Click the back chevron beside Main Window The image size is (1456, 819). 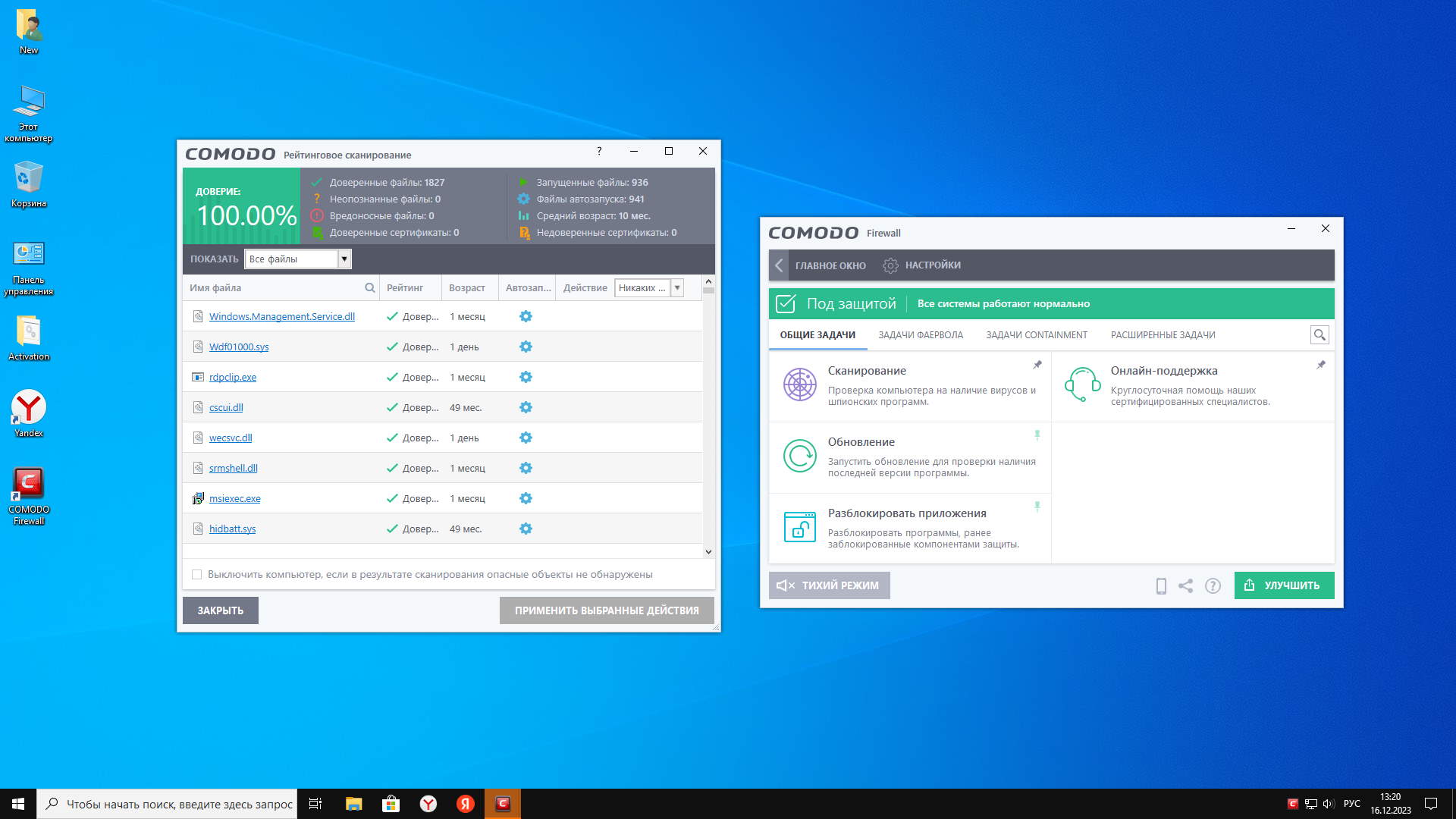[x=779, y=265]
